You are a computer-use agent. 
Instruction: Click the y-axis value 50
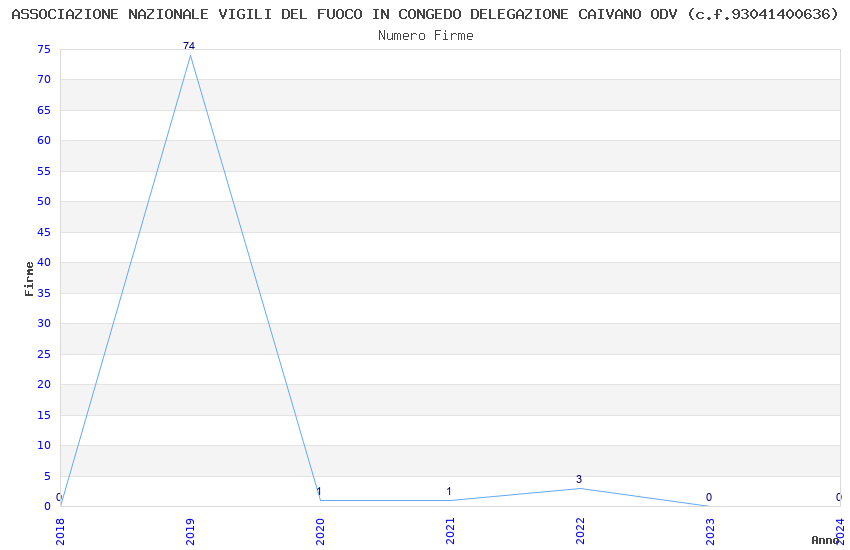pos(44,201)
